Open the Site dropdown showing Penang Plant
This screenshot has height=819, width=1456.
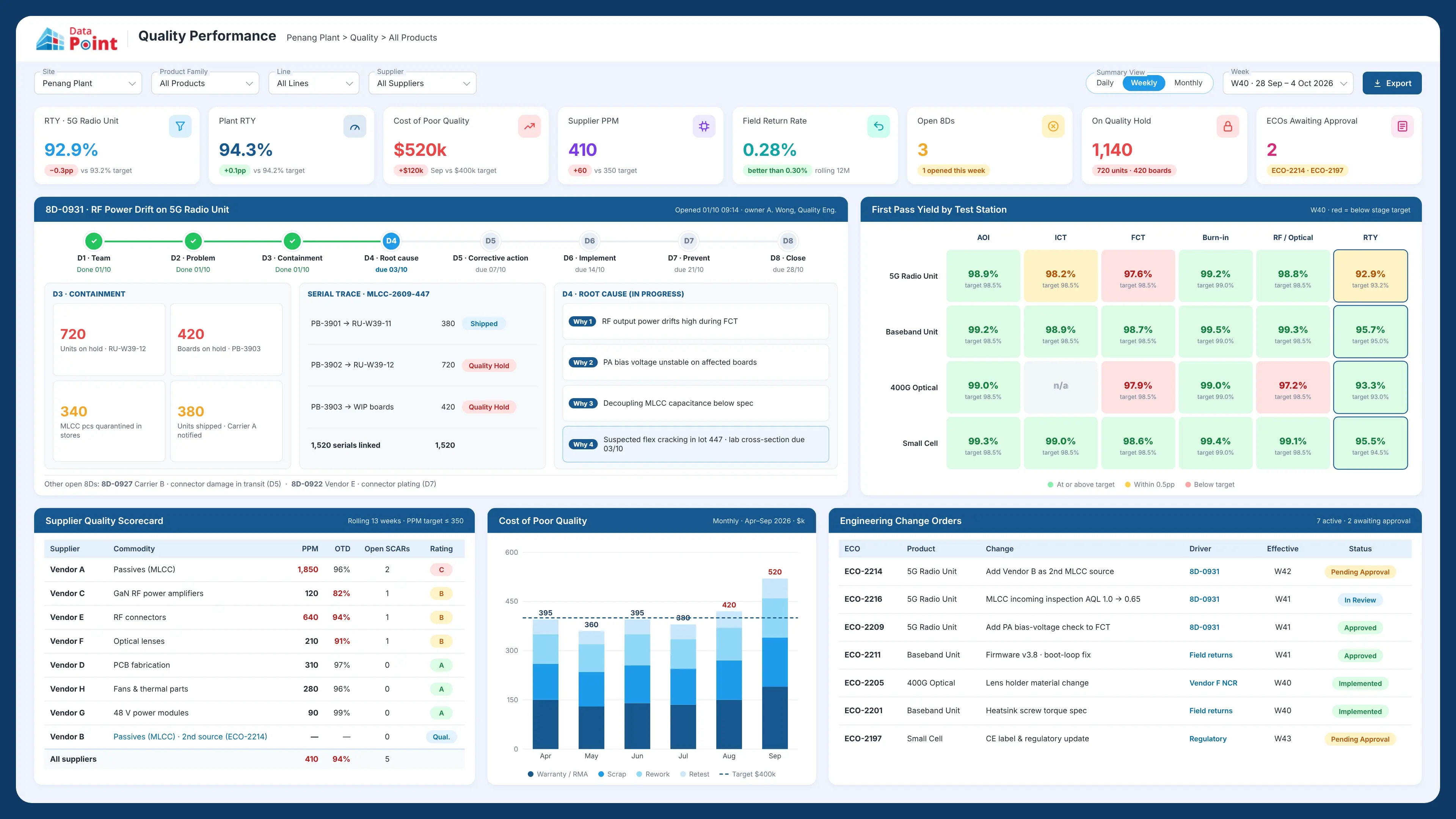(x=88, y=83)
